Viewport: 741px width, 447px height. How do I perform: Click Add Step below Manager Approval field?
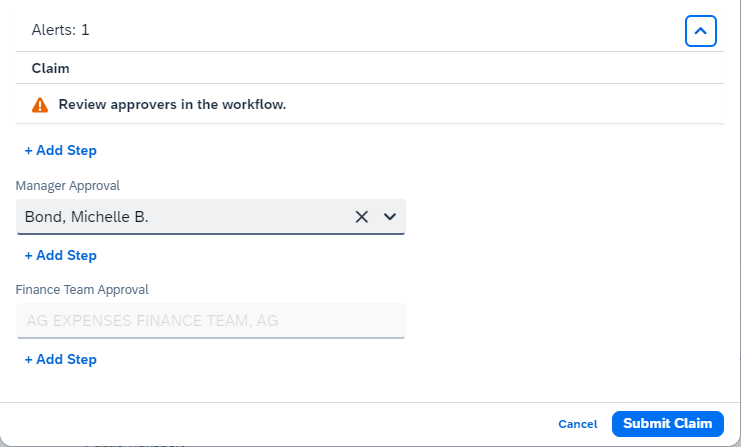coord(60,256)
